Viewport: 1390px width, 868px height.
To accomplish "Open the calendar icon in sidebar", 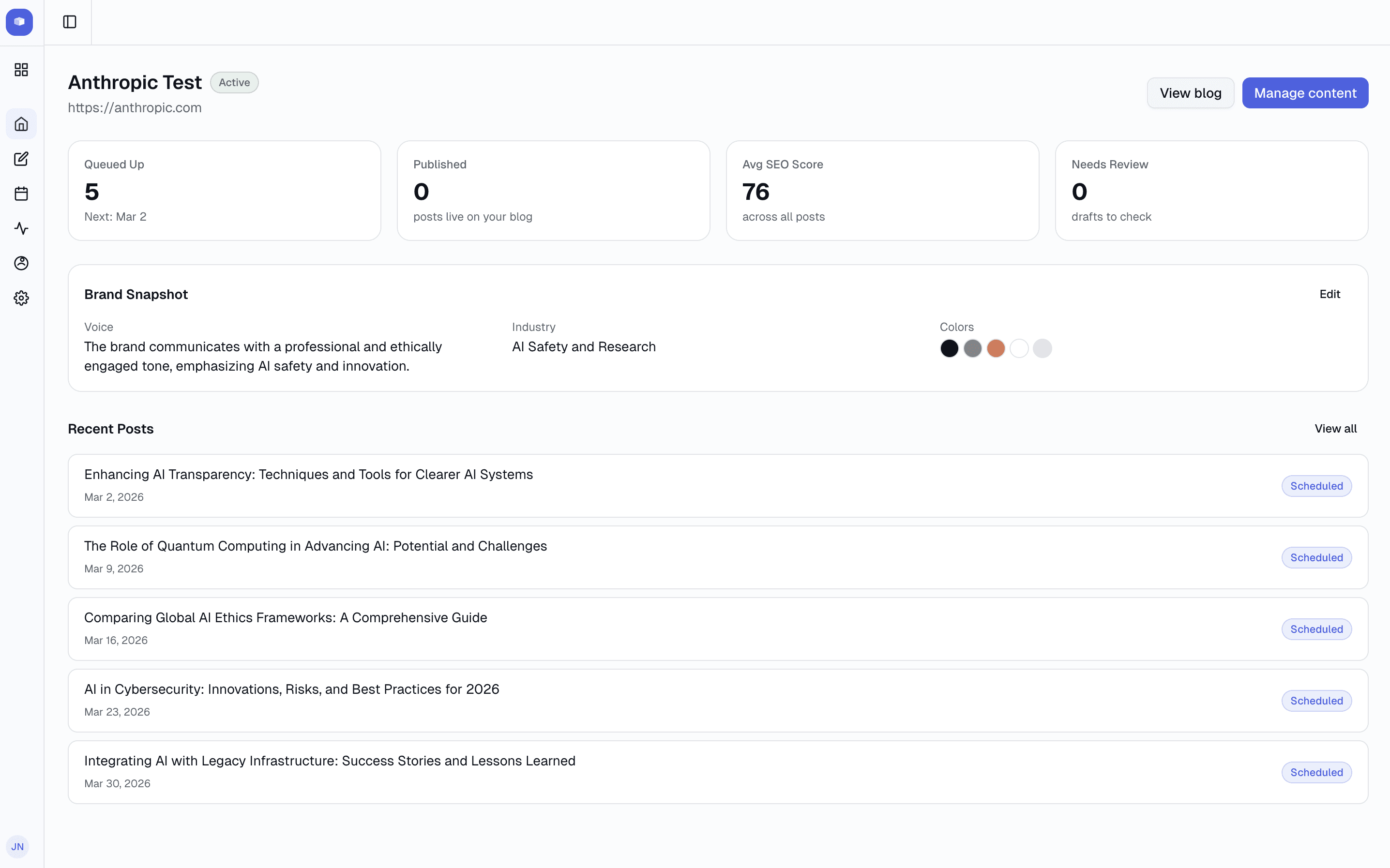I will tap(21, 194).
